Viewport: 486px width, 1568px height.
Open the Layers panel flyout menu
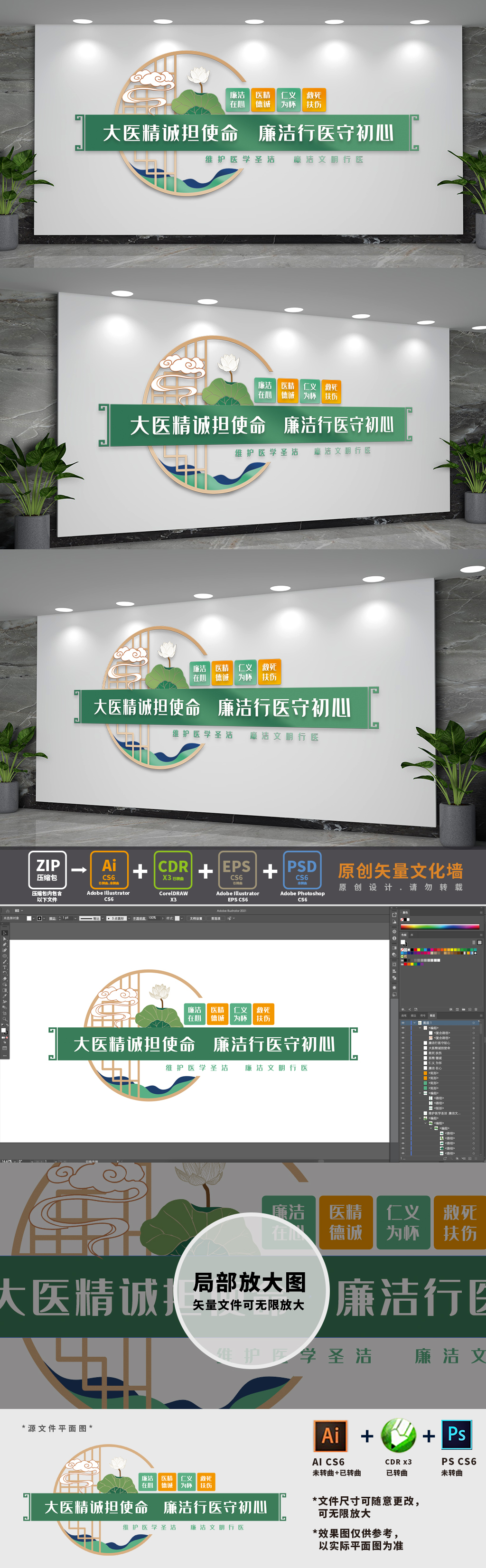481,1016
